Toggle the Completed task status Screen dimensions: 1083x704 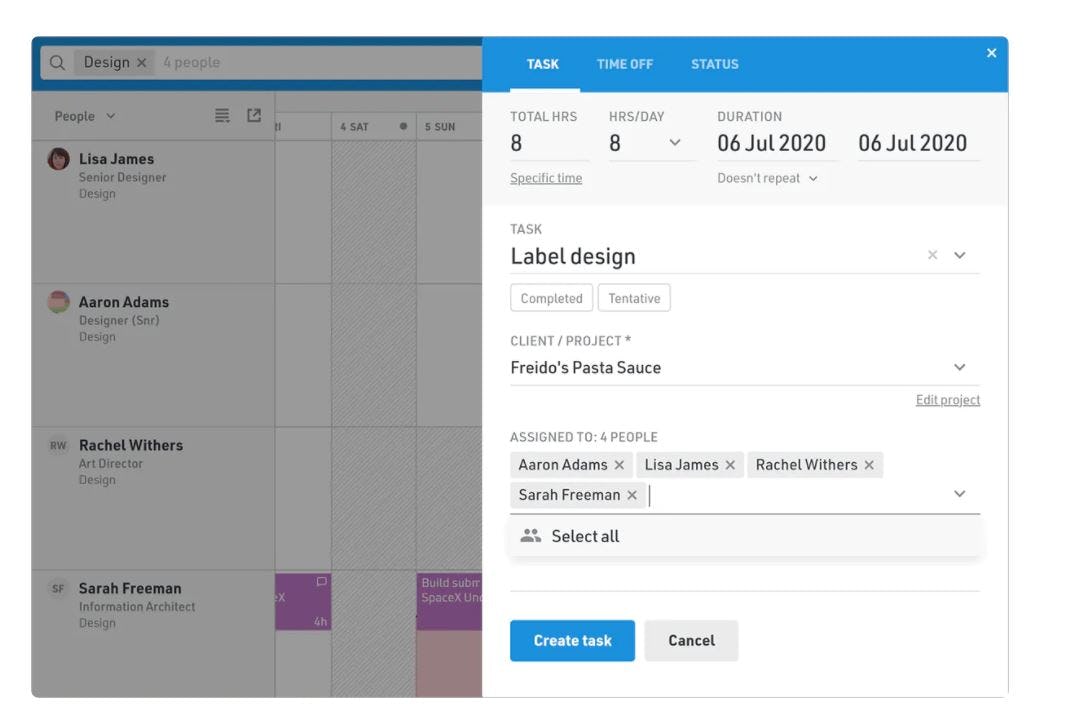click(x=551, y=298)
